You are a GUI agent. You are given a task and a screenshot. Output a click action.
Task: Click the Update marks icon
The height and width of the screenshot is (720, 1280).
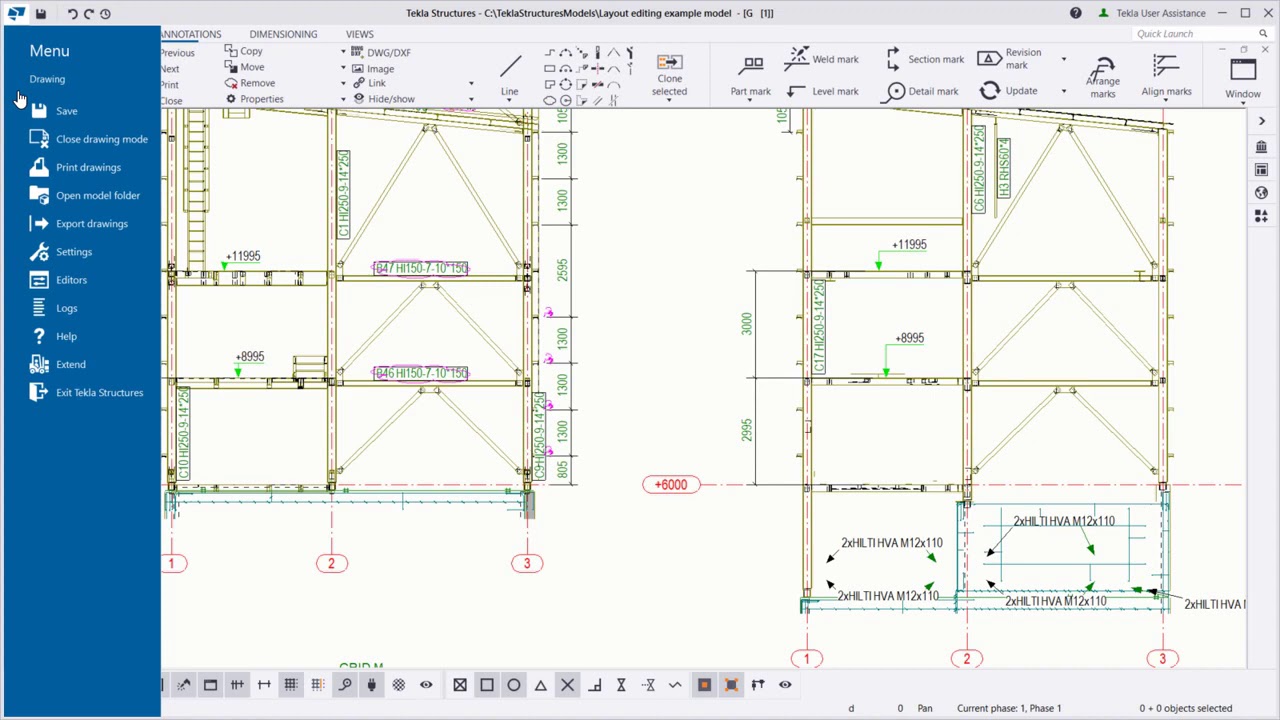click(989, 91)
